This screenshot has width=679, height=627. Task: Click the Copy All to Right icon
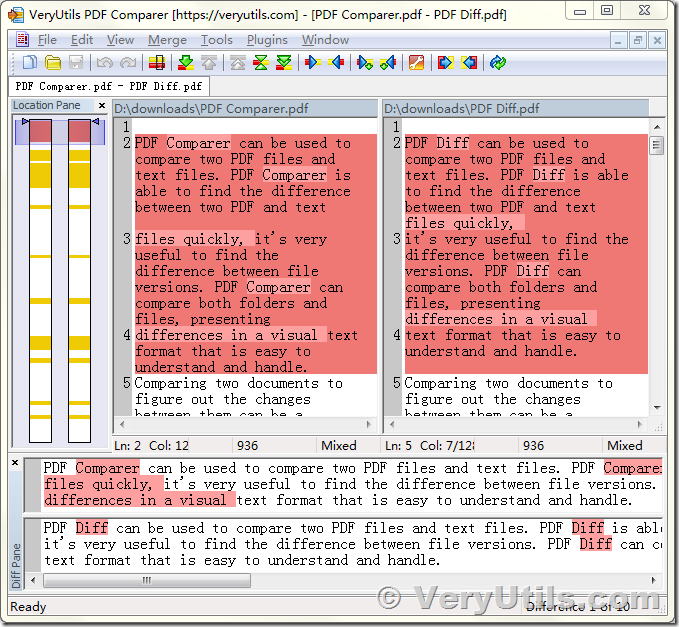point(445,63)
